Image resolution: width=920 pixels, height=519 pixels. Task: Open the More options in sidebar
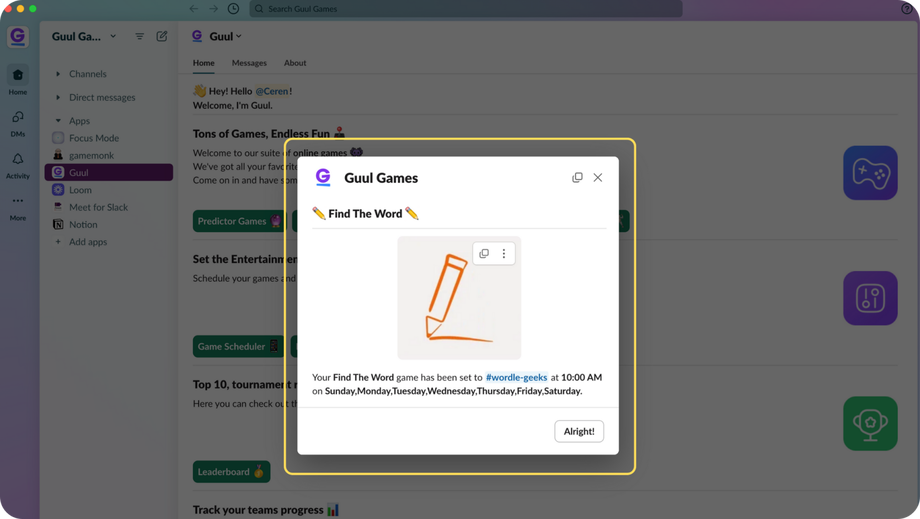pos(18,208)
